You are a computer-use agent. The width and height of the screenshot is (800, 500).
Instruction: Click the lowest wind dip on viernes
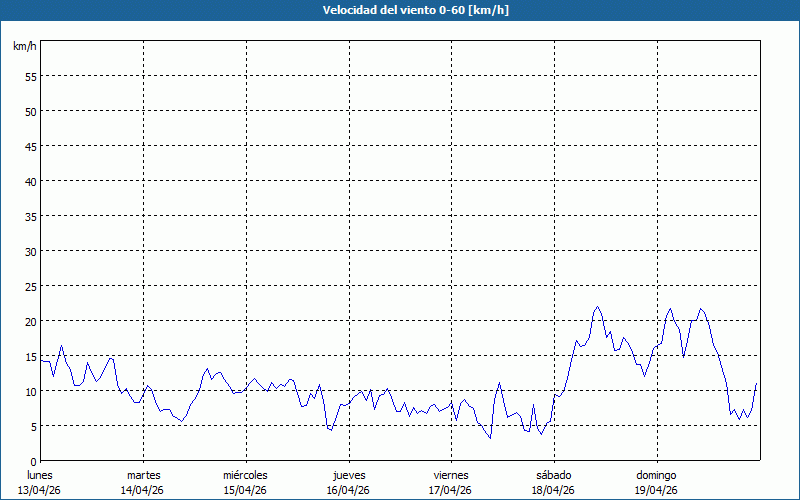(490, 438)
